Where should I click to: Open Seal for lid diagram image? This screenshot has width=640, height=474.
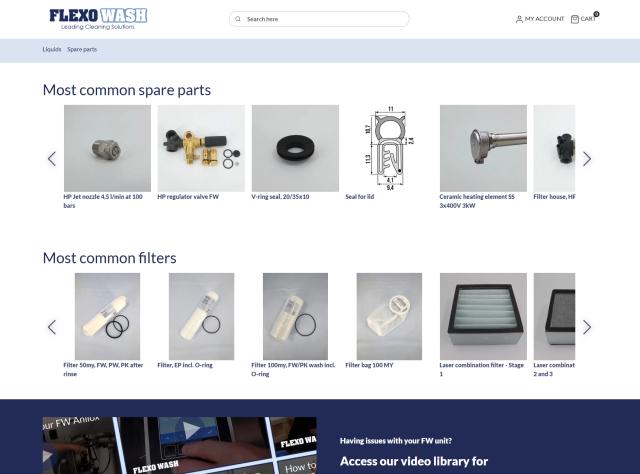389,148
